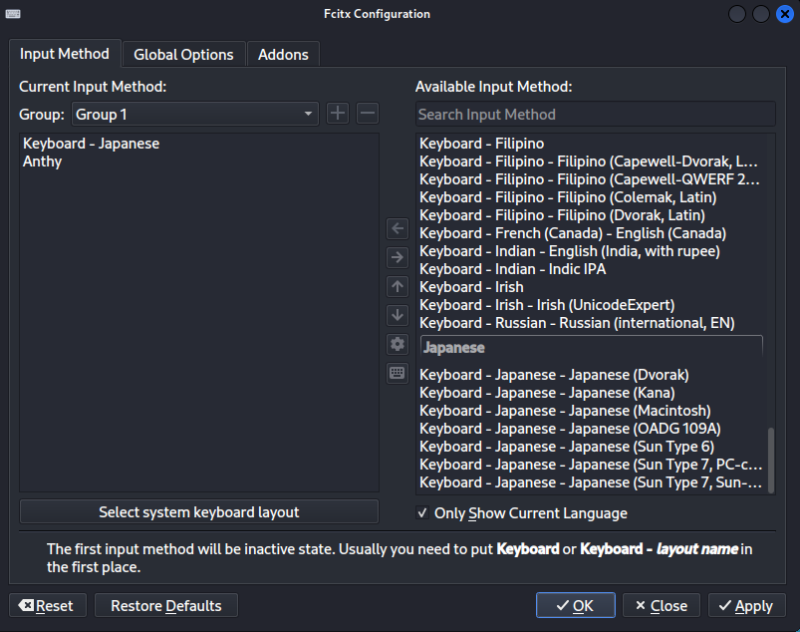
Task: Focus the Search Input Method field
Action: point(594,114)
